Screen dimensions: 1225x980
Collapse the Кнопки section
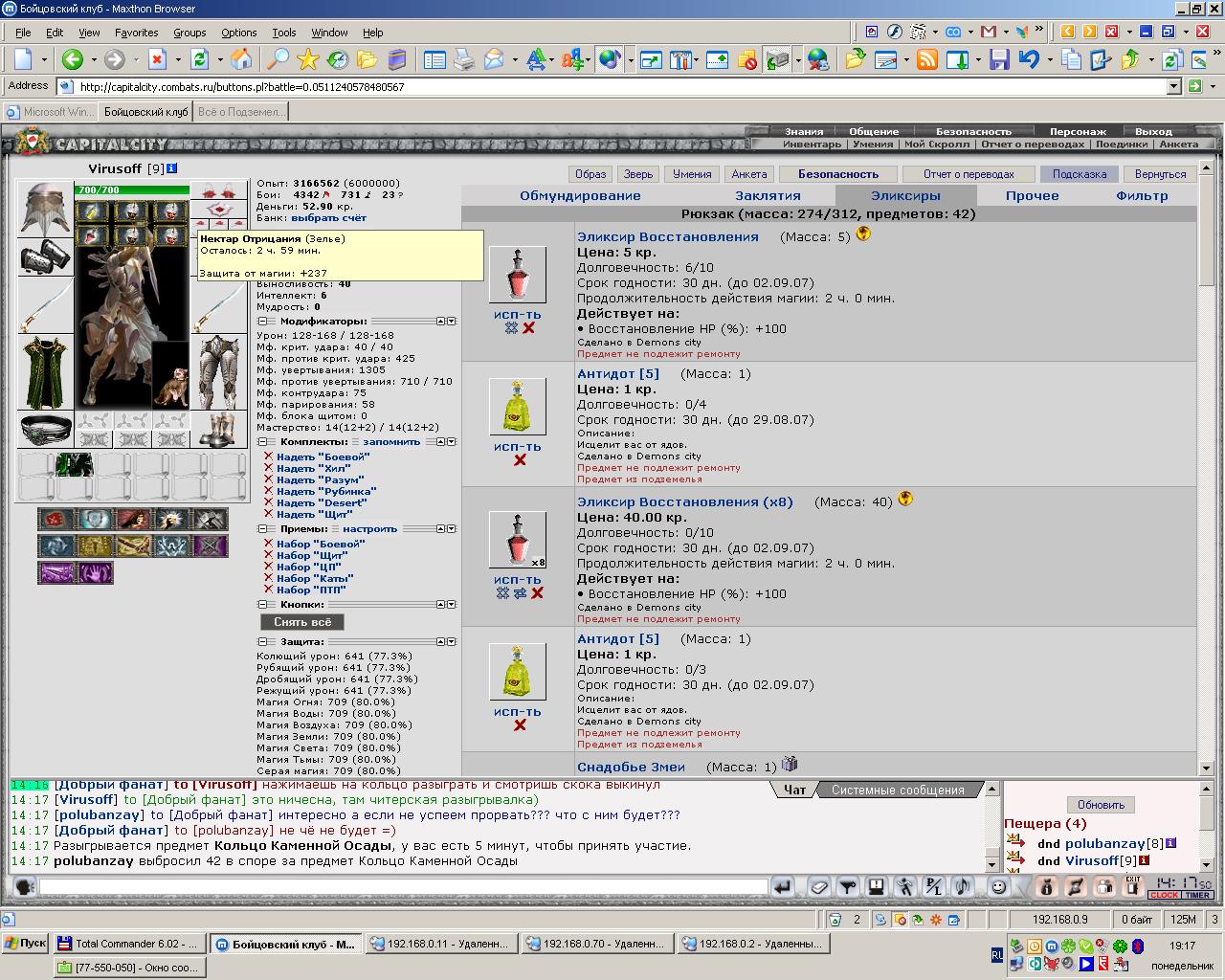pyautogui.click(x=262, y=605)
